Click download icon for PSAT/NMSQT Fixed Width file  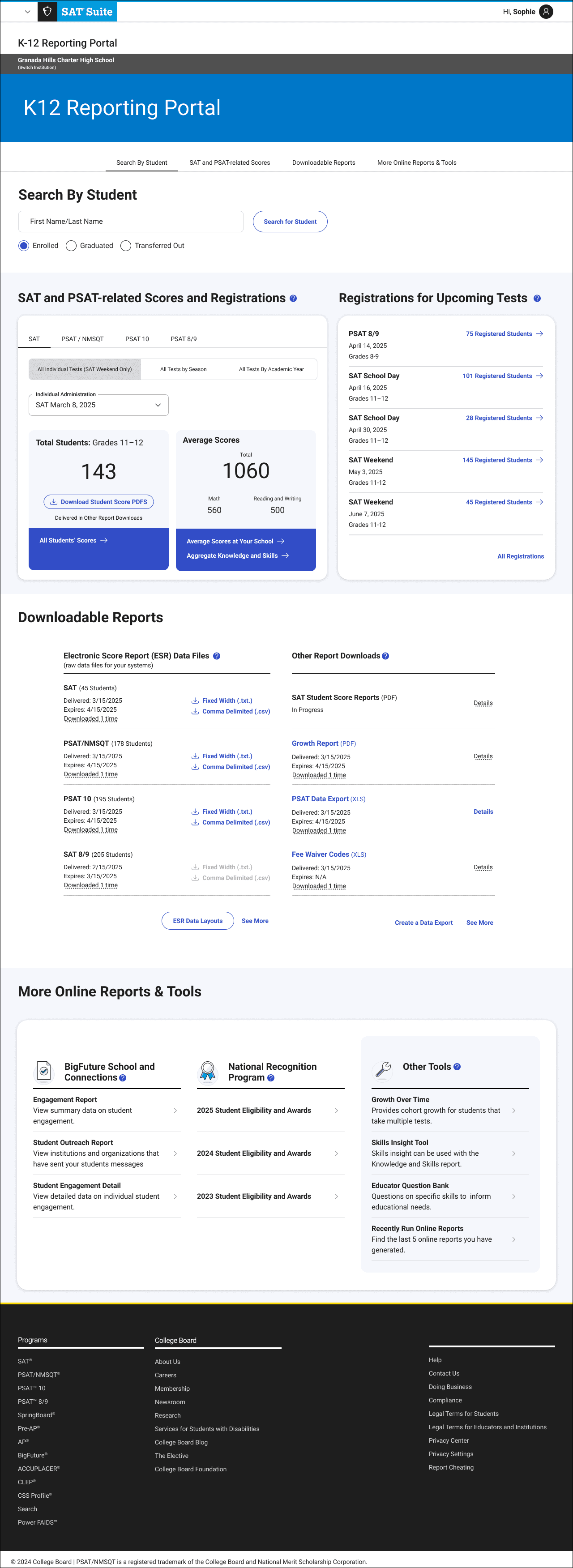click(195, 756)
